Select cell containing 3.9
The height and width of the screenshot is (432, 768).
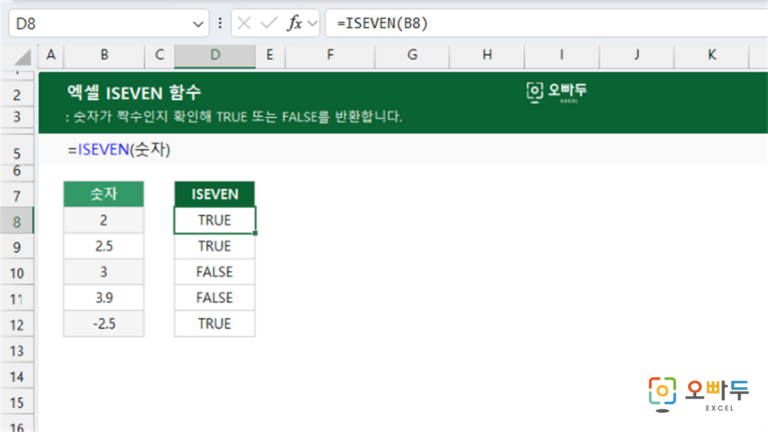(104, 298)
